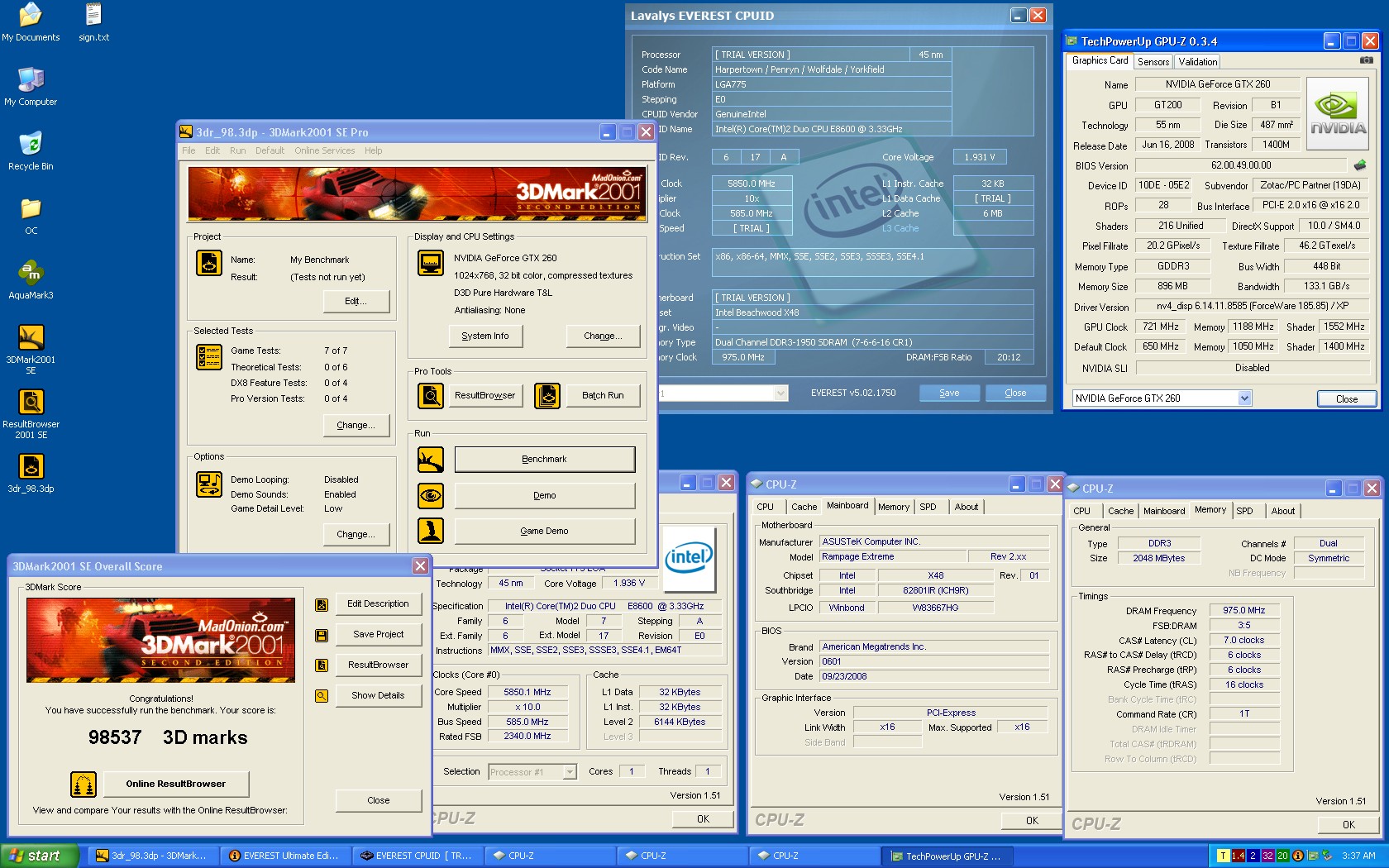Click the Options icon in 3DMark2001
Image resolution: width=1389 pixels, height=868 pixels.
pyautogui.click(x=209, y=484)
